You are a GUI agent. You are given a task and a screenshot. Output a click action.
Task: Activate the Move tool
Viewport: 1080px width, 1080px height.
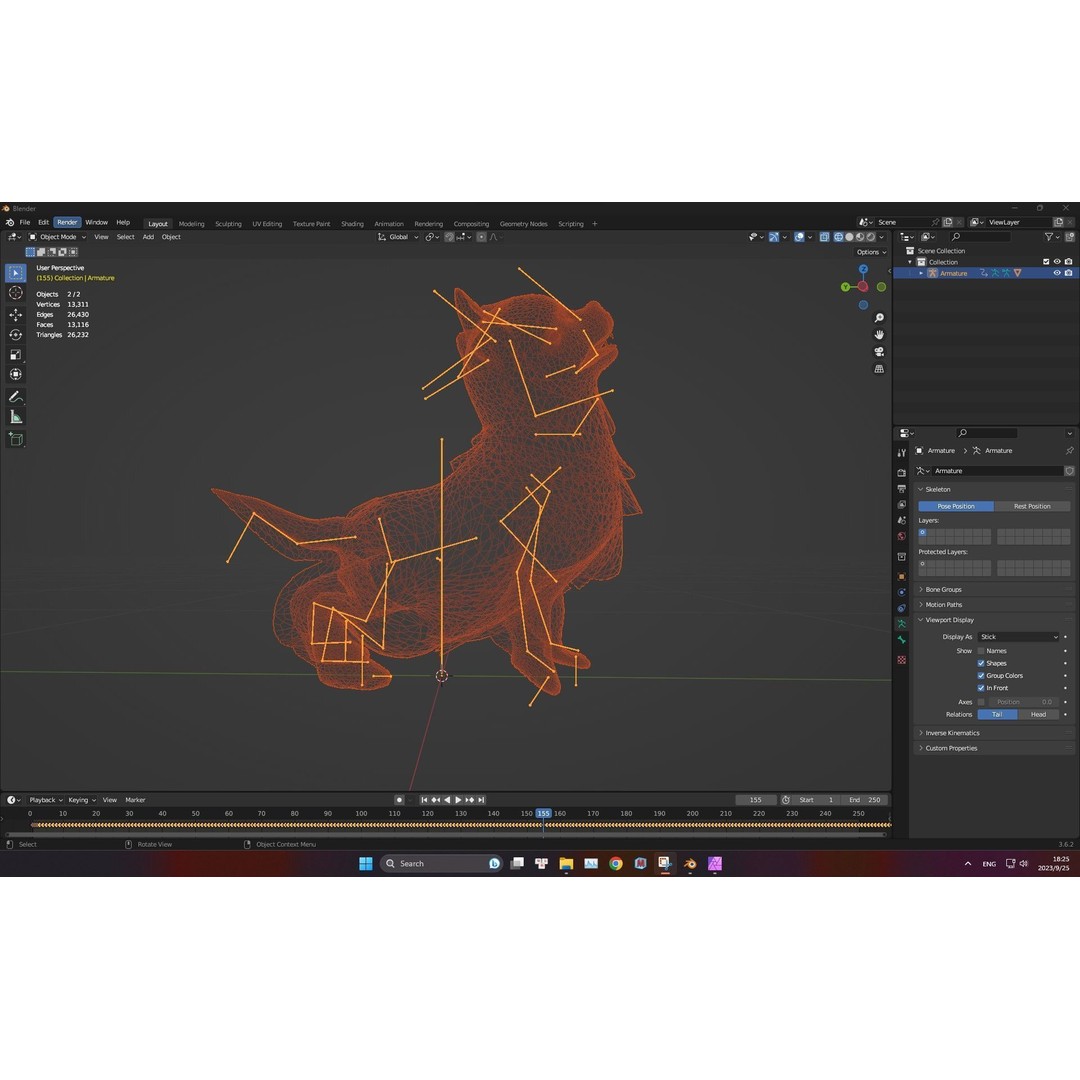tap(15, 315)
